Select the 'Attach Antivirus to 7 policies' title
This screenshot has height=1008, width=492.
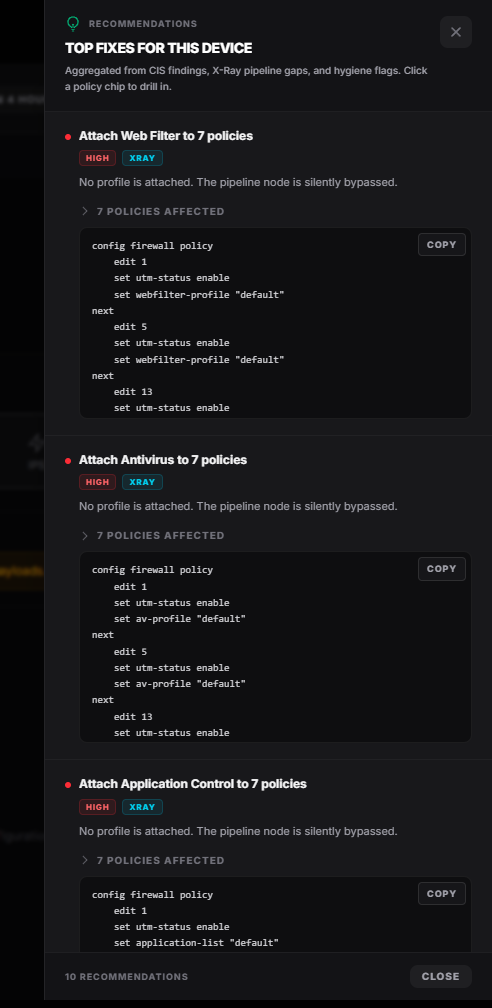coord(163,460)
